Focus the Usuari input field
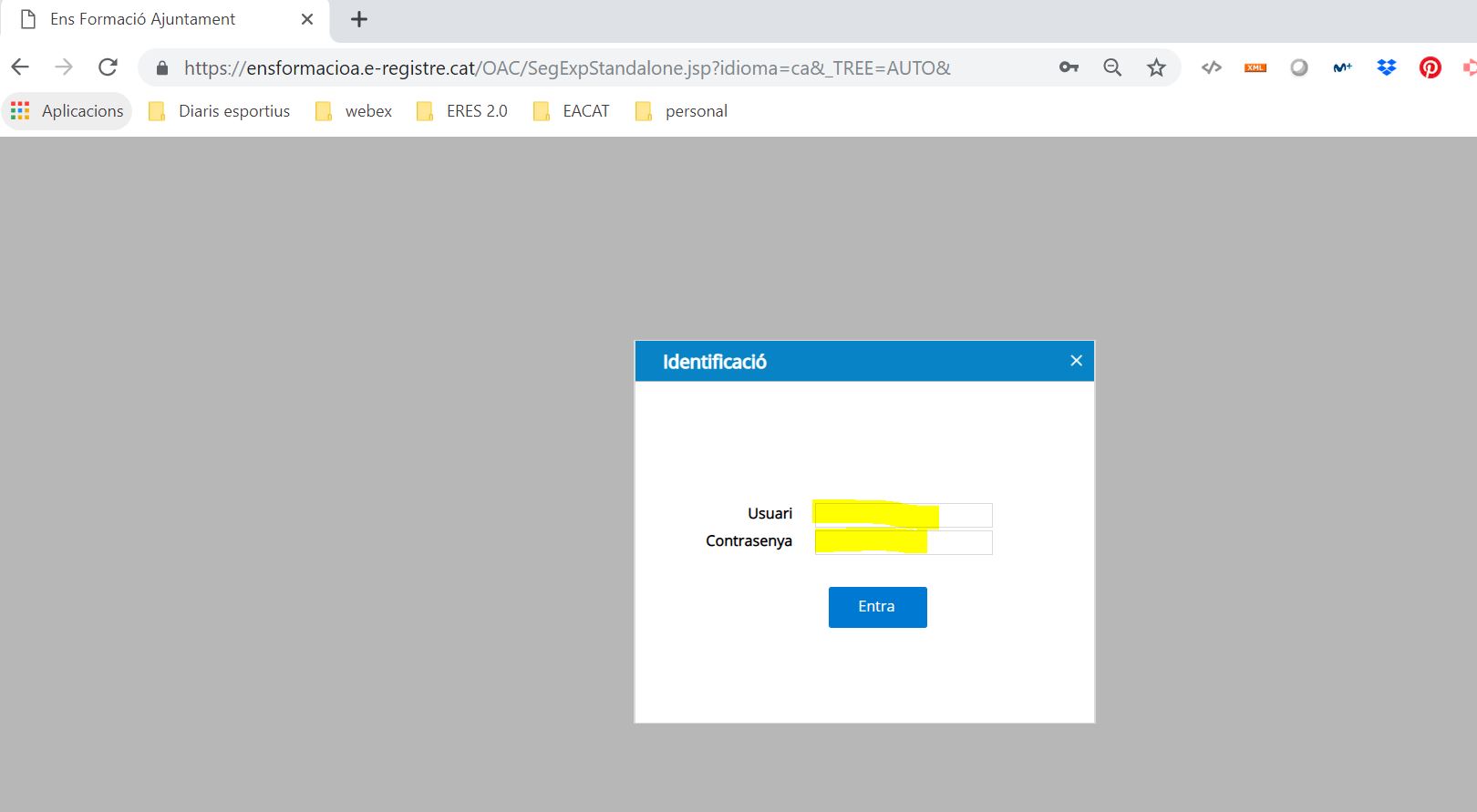Viewport: 1477px width, 812px height. coord(903,515)
